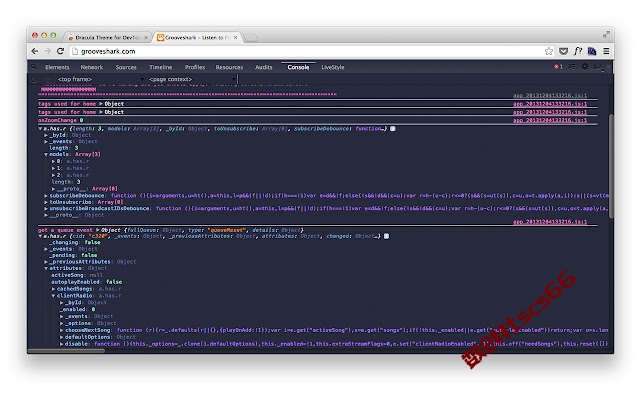This screenshot has height=400, width=640.
Task: Clear the console with the clear icon
Action: click(x=34, y=79)
